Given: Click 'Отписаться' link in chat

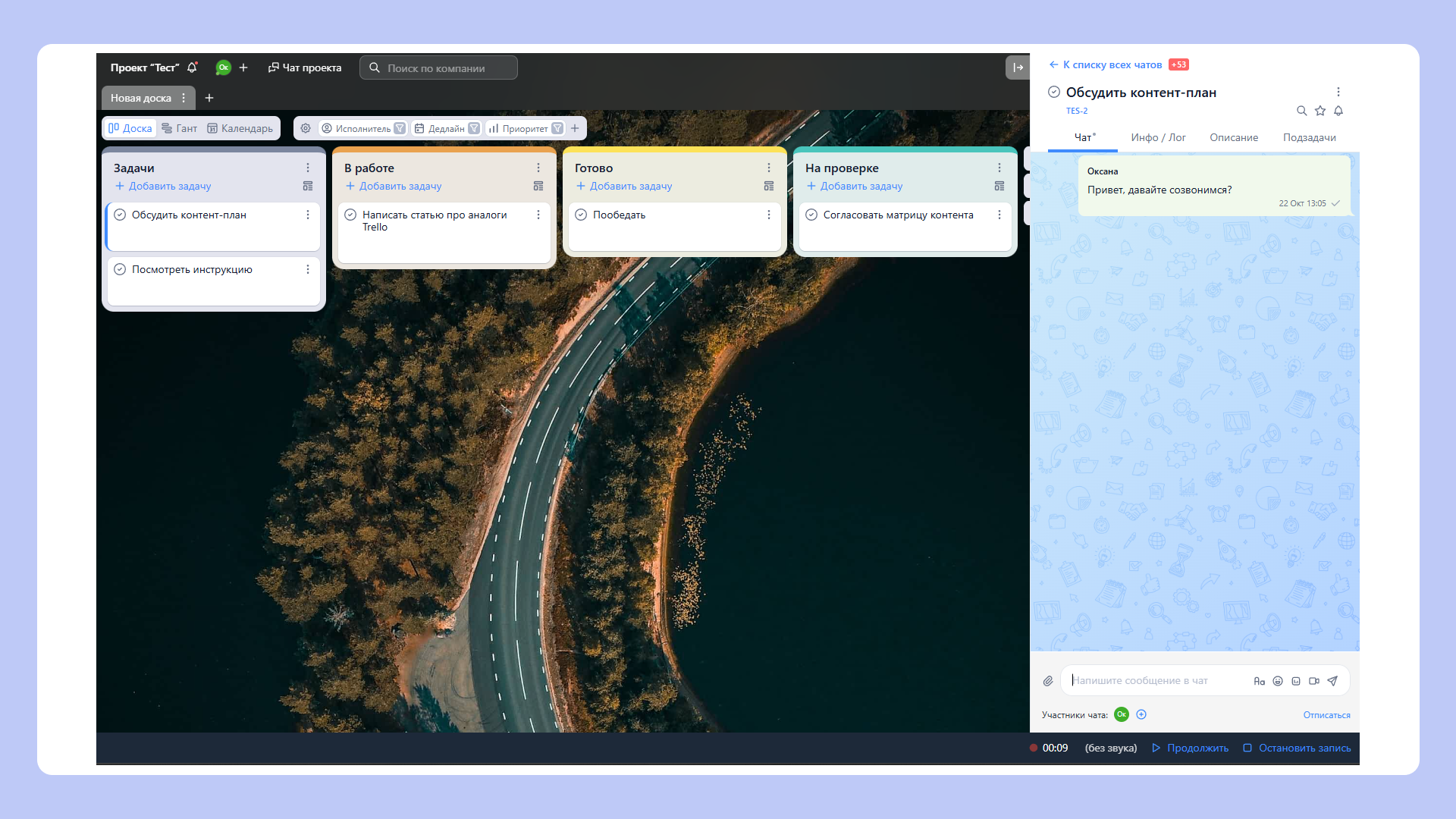Looking at the screenshot, I should point(1326,715).
